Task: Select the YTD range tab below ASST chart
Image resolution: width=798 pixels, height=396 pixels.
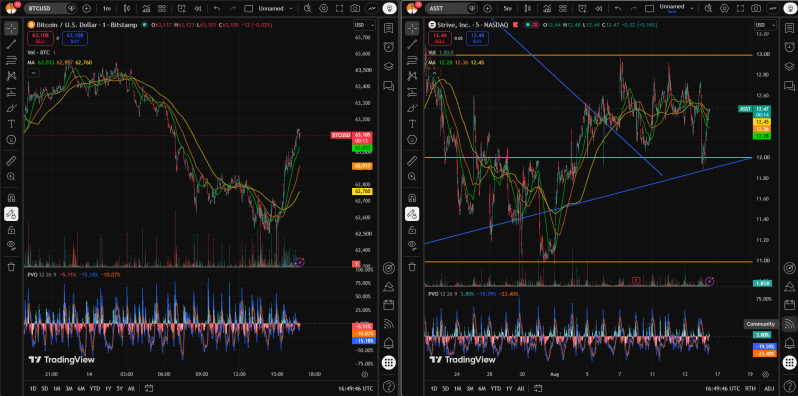Action: [495, 388]
